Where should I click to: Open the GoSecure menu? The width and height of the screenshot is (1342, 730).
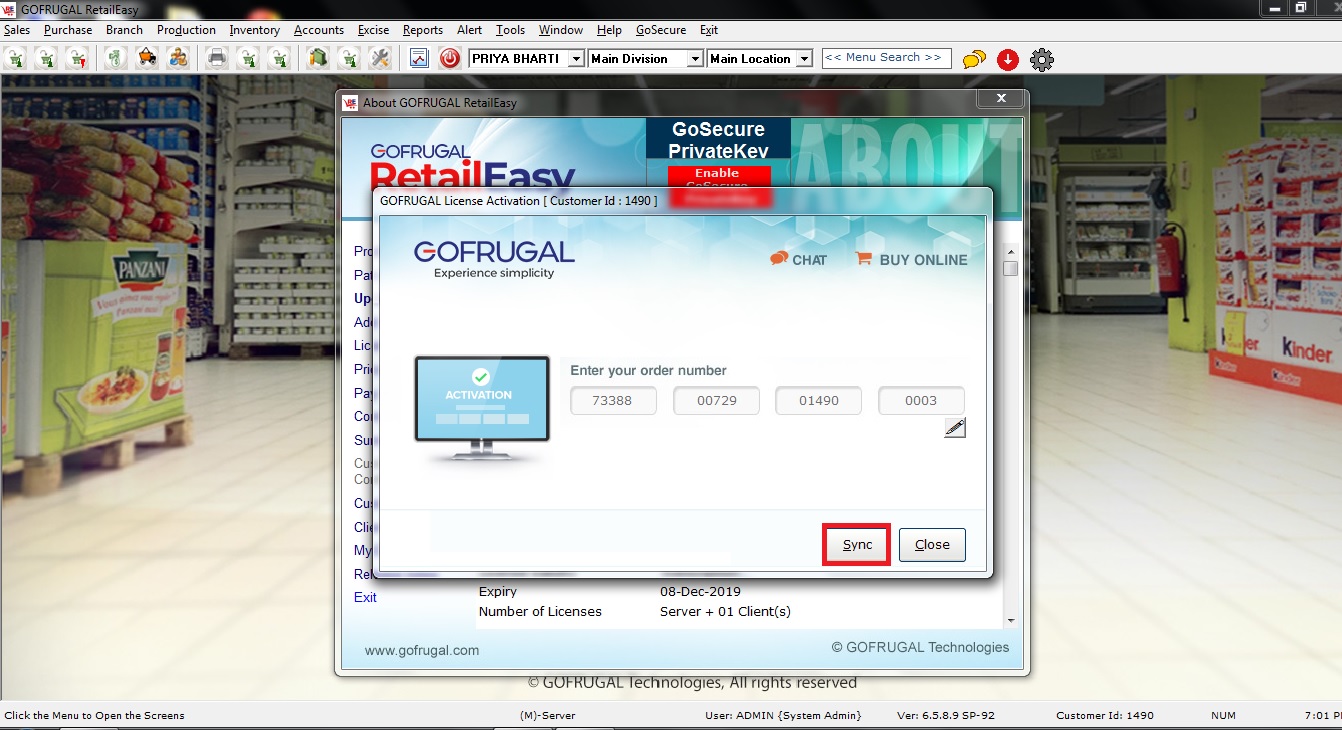pyautogui.click(x=661, y=30)
